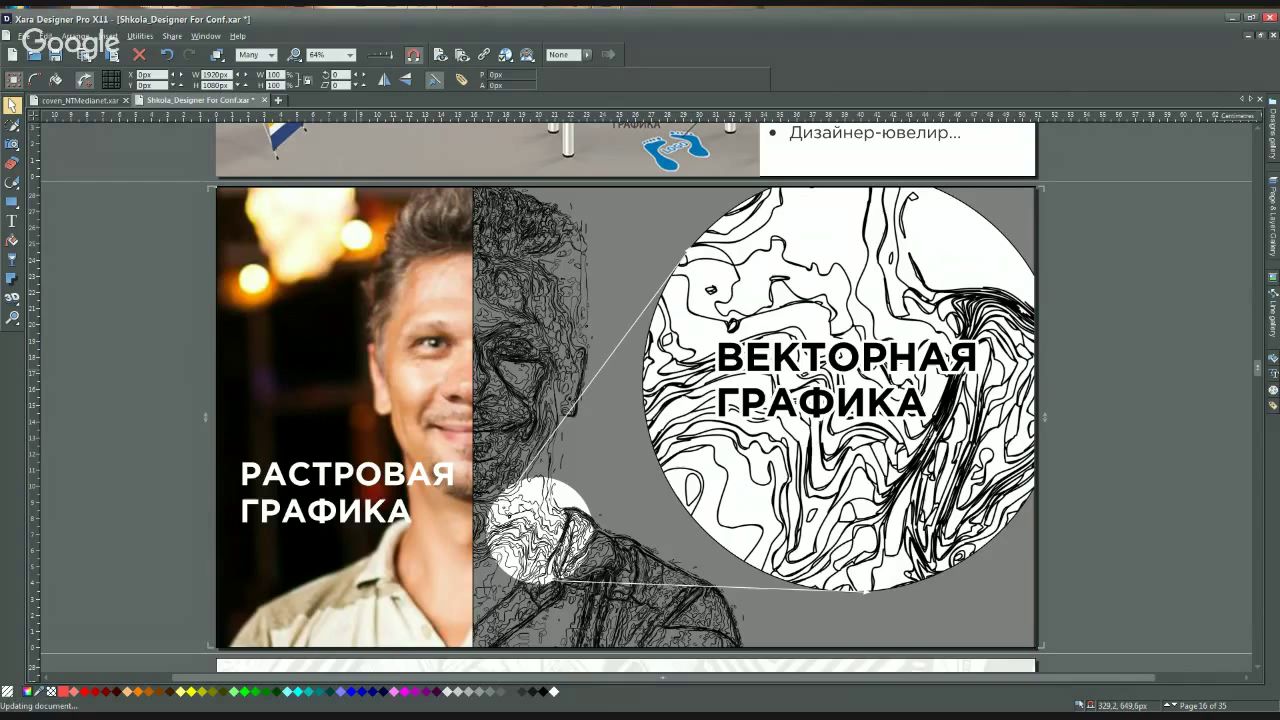The height and width of the screenshot is (720, 1280).
Task: Select the Zoom magnifier tool in left toolbar
Action: pos(12,317)
